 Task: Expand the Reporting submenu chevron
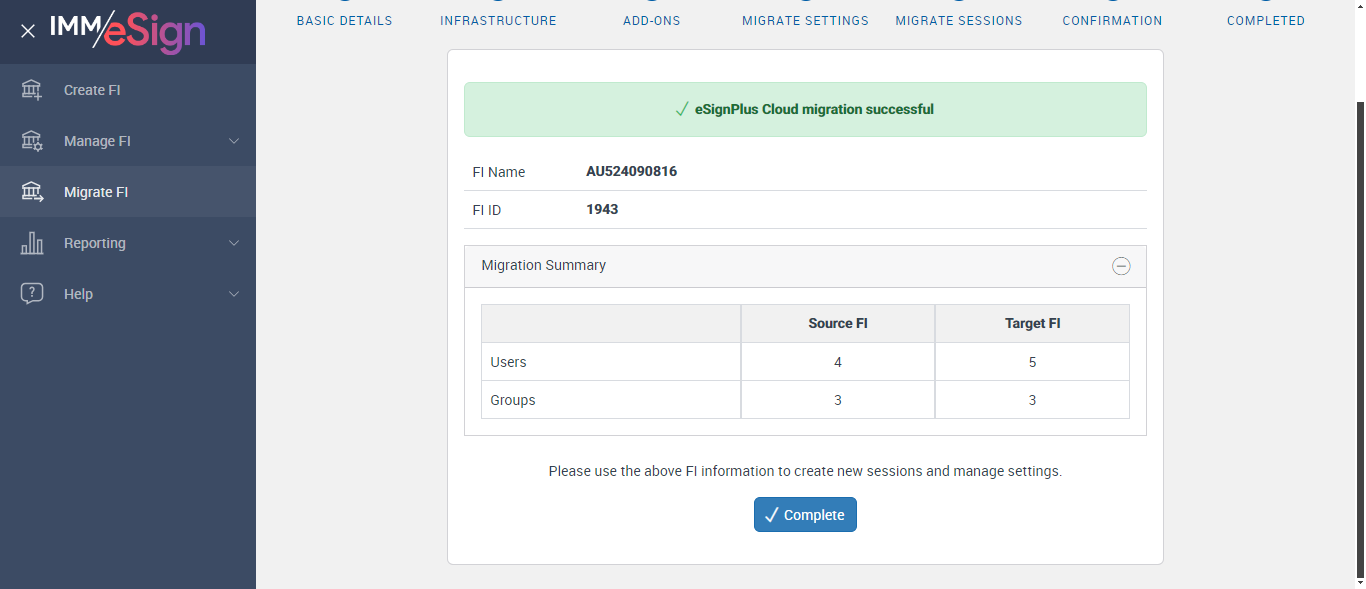point(234,243)
